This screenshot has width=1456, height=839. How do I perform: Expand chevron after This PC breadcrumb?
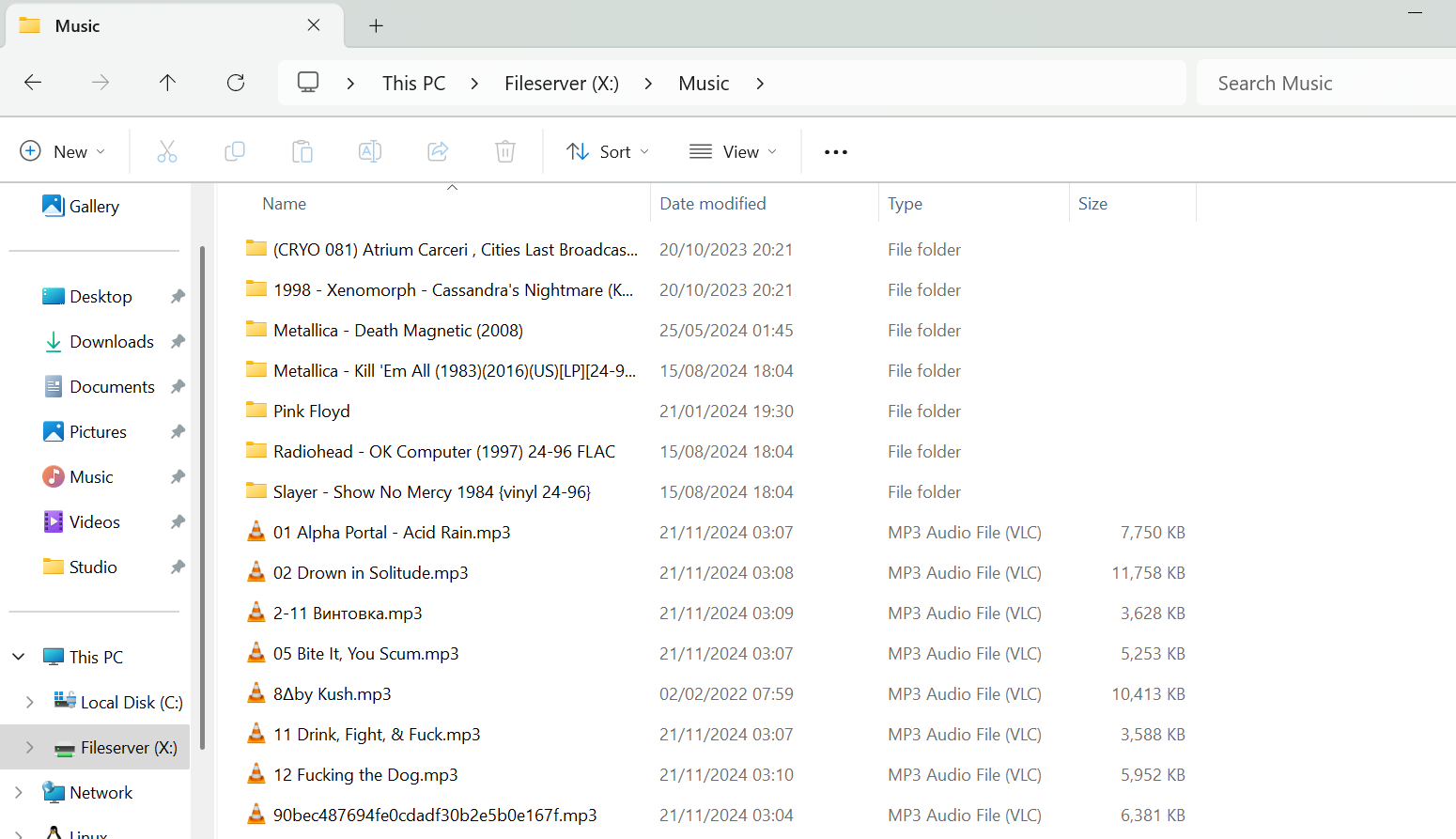(474, 84)
